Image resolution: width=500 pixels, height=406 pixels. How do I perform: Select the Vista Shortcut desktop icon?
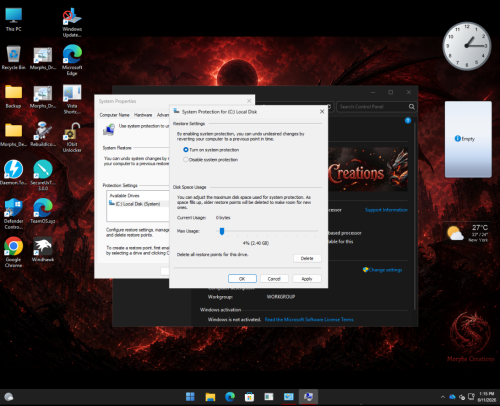[72, 99]
